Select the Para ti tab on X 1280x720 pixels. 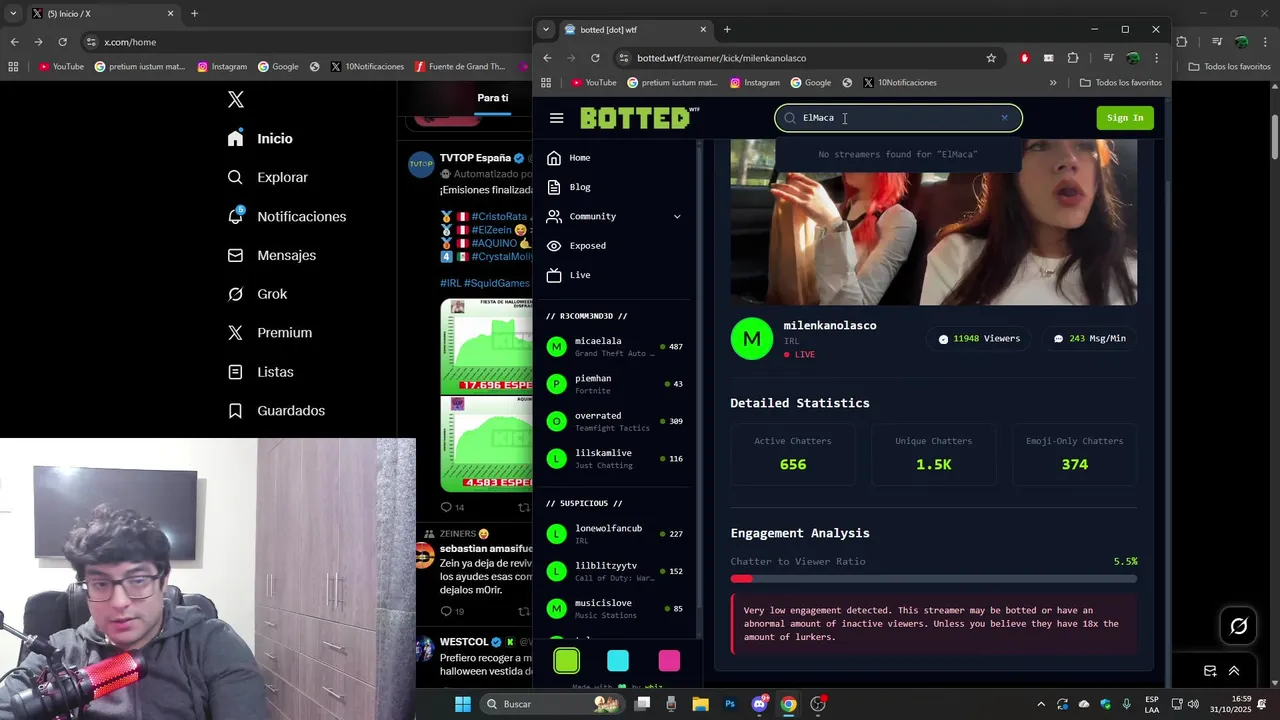click(492, 98)
